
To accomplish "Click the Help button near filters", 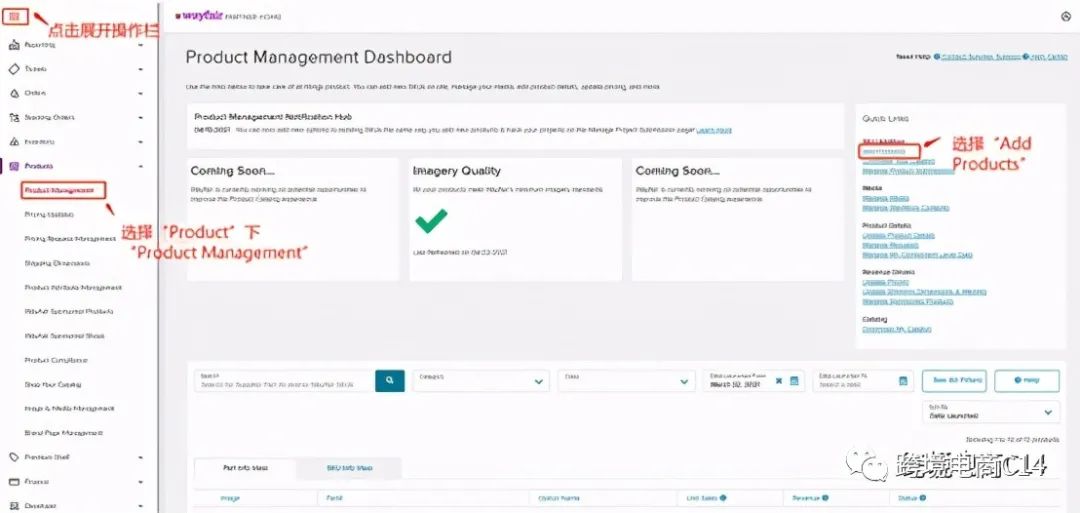I will point(1027,380).
